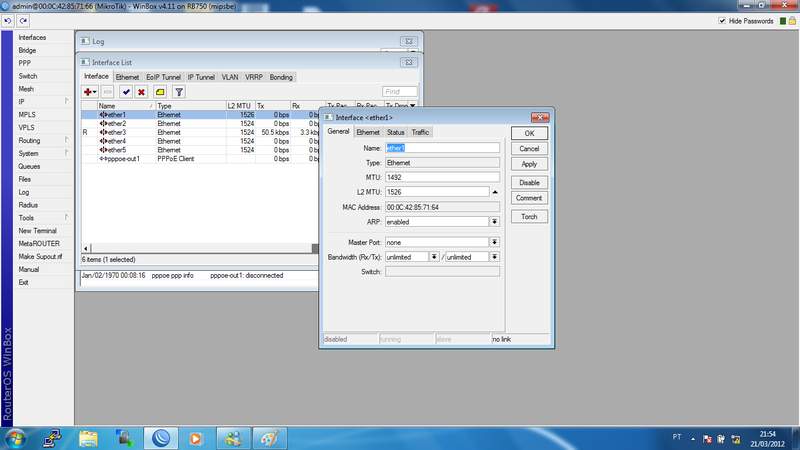This screenshot has height=450, width=800.
Task: Click the lock icon beside Hide Passwords
Action: click(x=792, y=21)
